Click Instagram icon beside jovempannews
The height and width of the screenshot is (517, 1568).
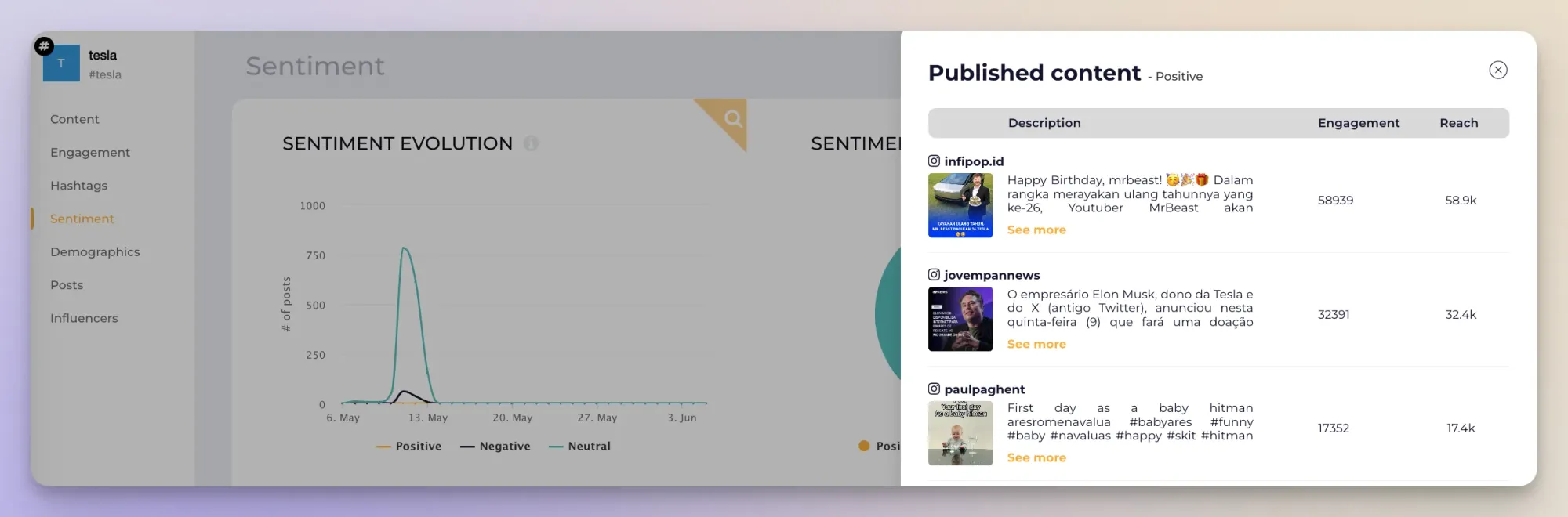(934, 274)
